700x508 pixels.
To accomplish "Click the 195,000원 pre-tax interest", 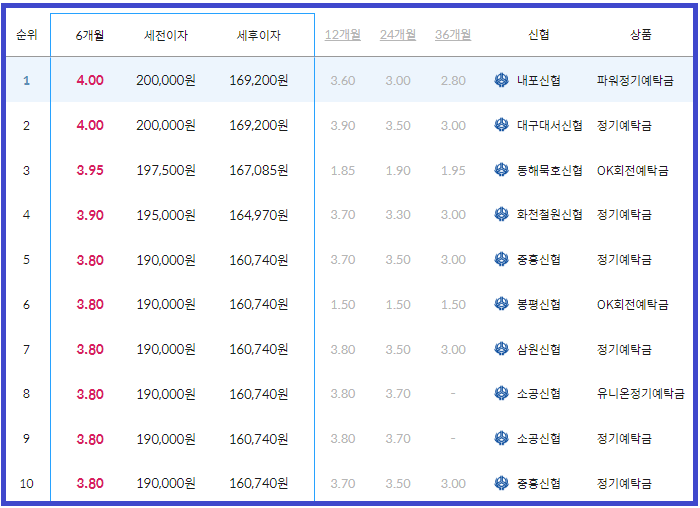I will point(166,215).
